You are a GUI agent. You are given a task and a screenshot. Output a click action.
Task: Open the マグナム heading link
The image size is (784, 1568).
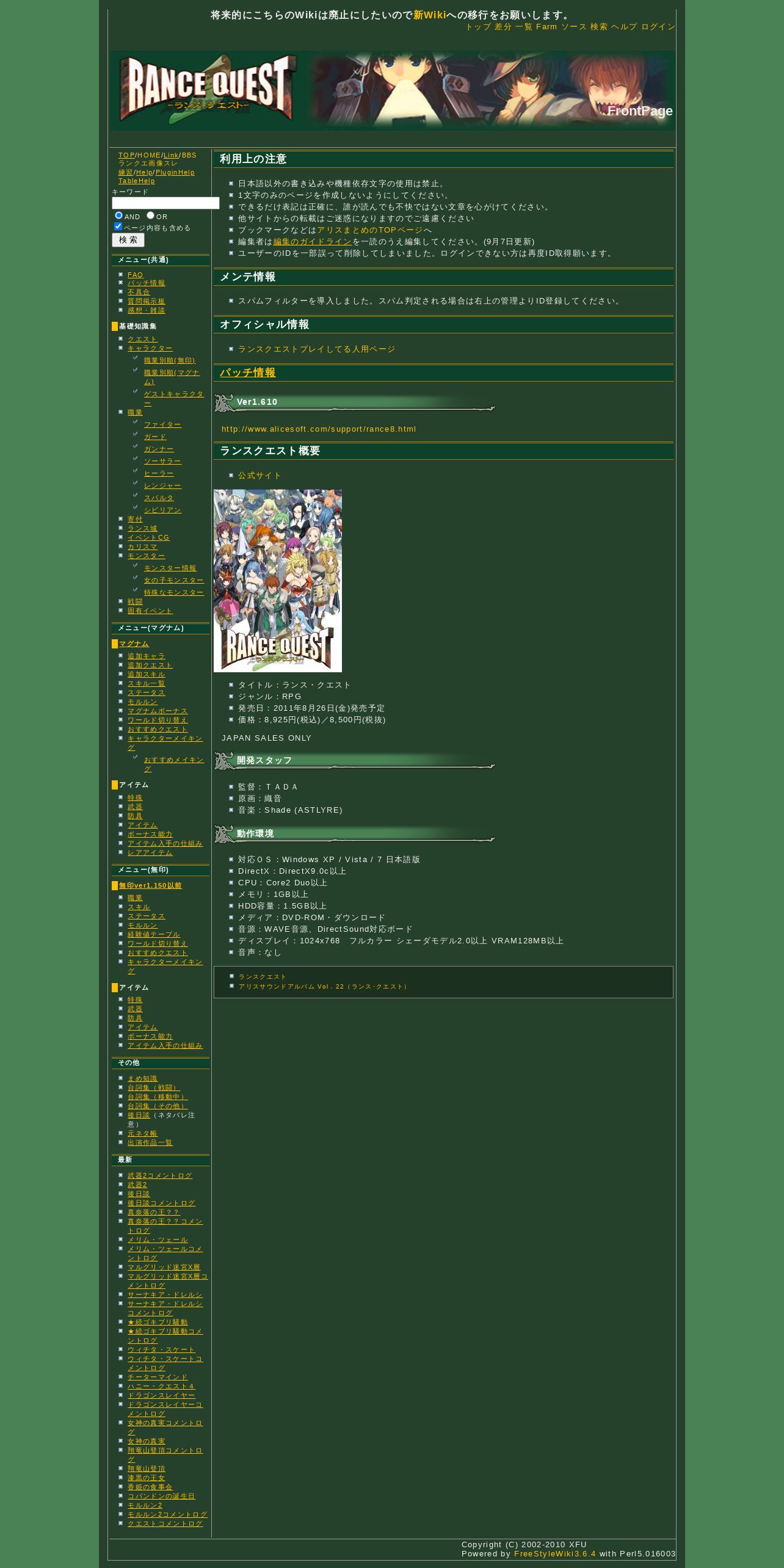coord(134,644)
